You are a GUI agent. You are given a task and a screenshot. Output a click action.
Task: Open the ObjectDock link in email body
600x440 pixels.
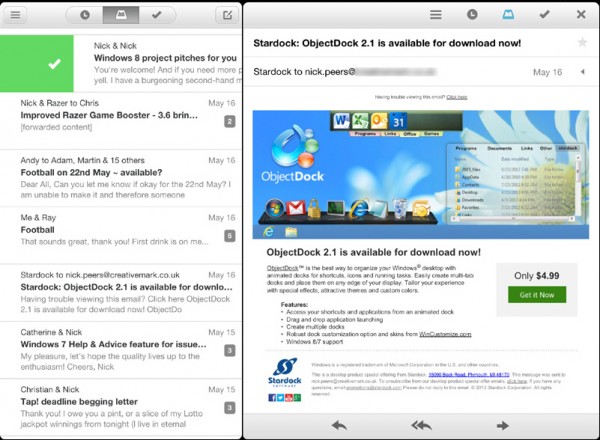(x=282, y=268)
